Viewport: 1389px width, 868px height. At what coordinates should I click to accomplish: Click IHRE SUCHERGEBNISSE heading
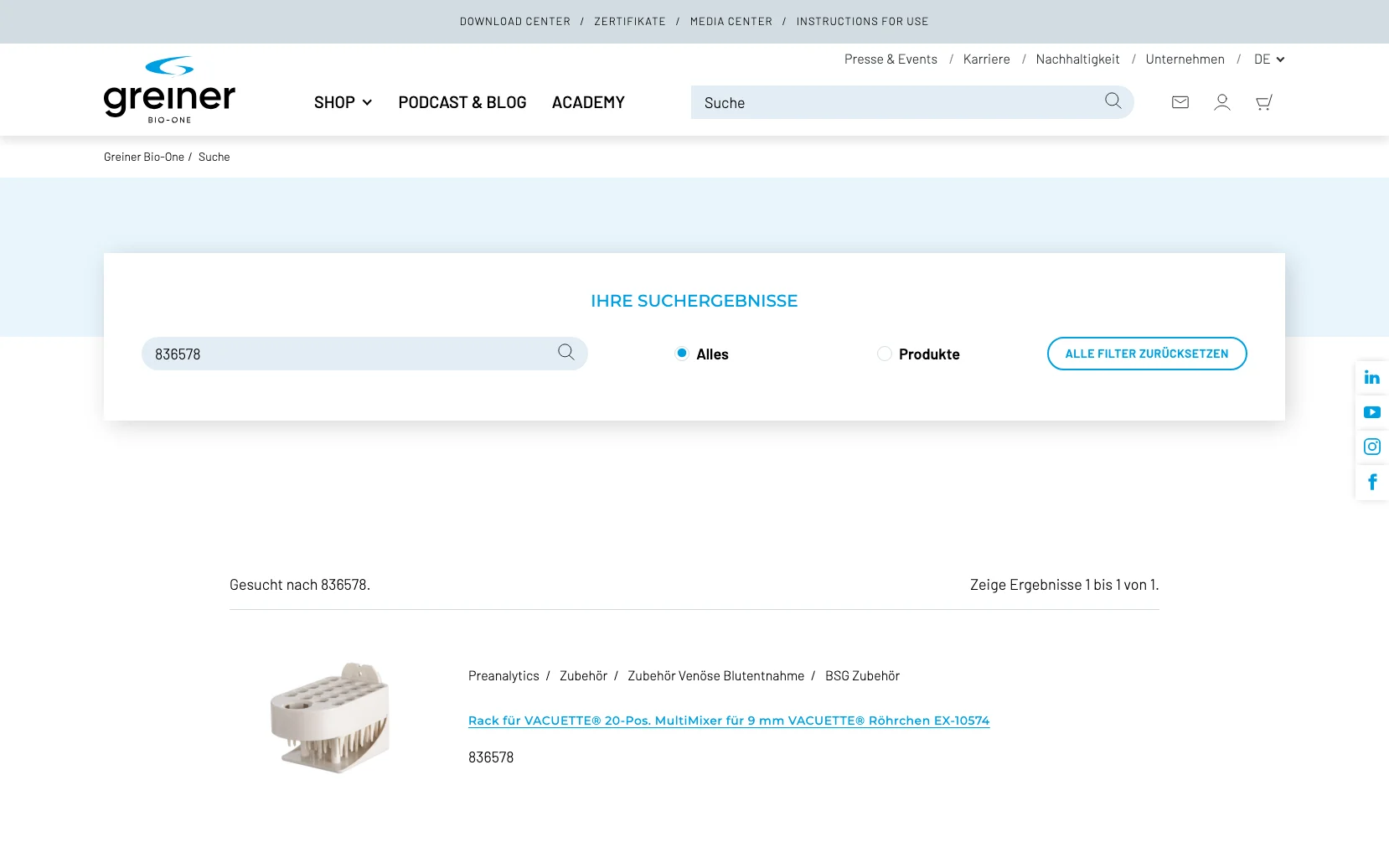694,301
